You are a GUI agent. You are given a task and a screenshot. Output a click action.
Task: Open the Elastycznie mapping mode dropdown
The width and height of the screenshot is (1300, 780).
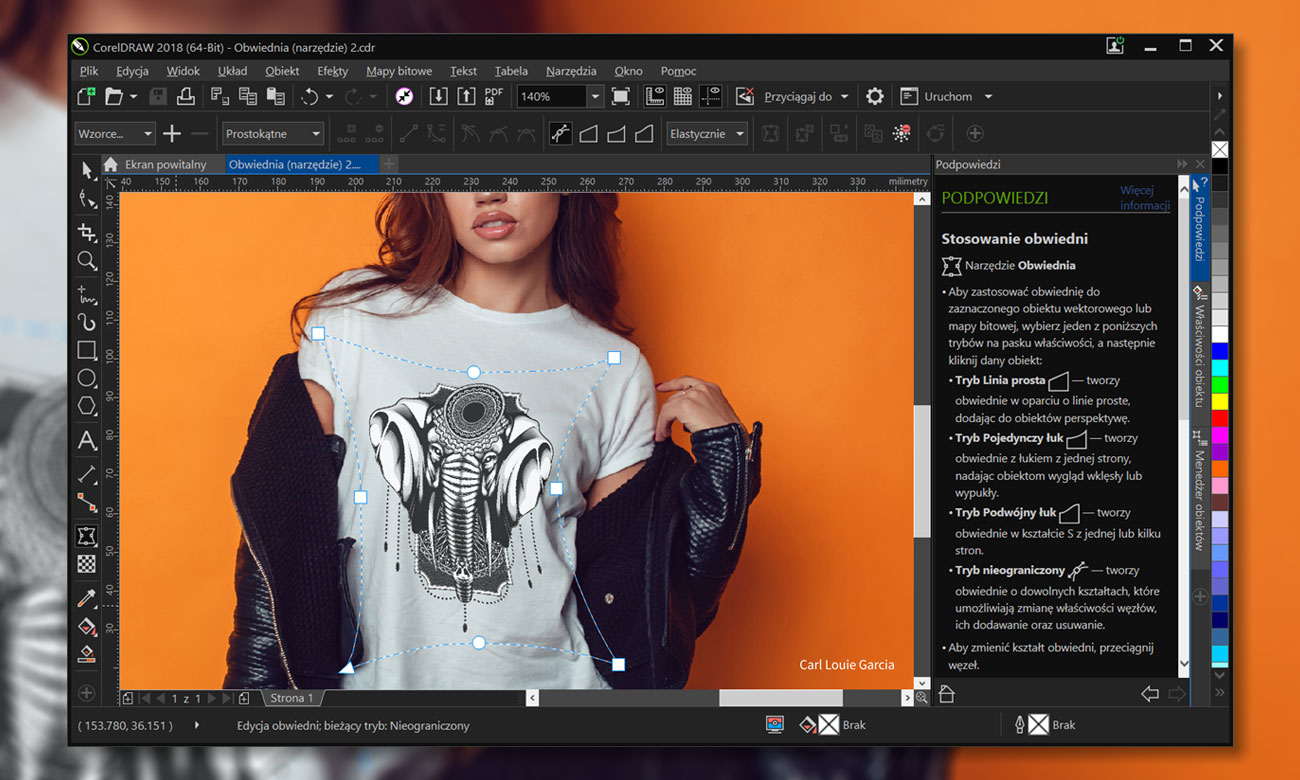(x=707, y=133)
